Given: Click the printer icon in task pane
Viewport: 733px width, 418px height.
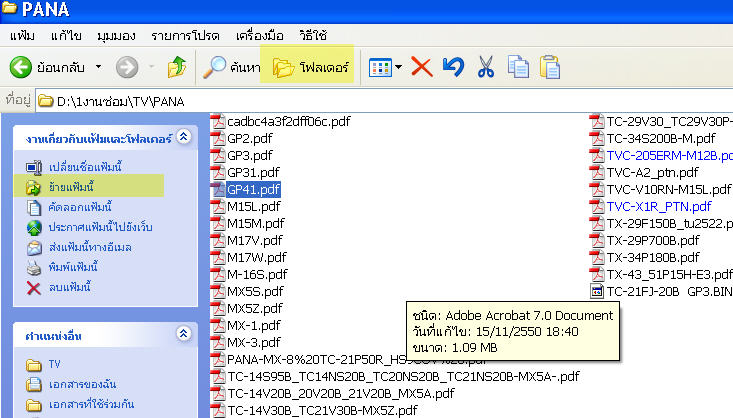Looking at the screenshot, I should [34, 267].
